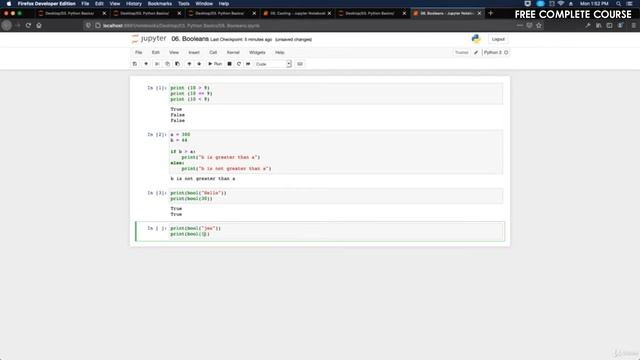The height and width of the screenshot is (360, 640).
Task: Insert a cell below with the plus icon
Action: pyautogui.click(x=146, y=64)
